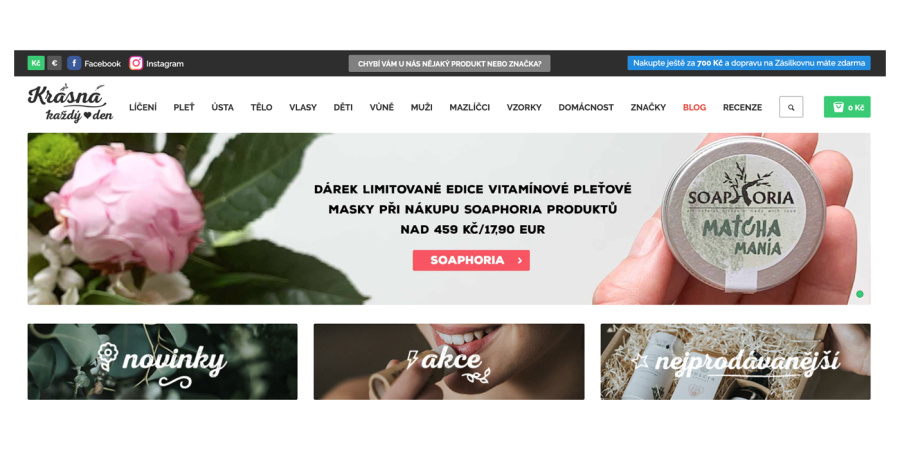Open the novinky category tile

point(162,362)
